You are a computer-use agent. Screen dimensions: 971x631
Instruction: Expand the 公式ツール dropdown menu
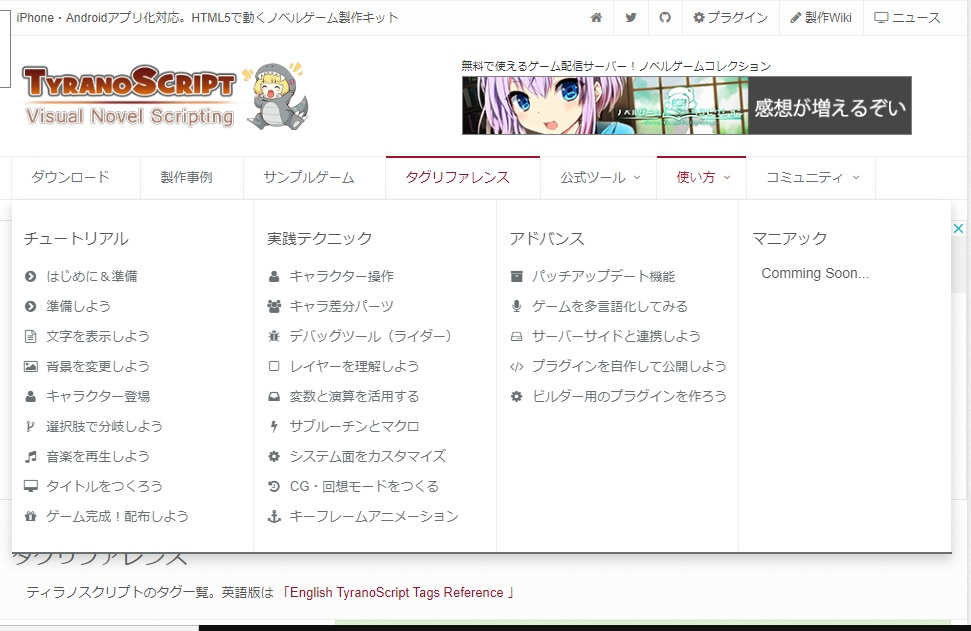pyautogui.click(x=600, y=177)
